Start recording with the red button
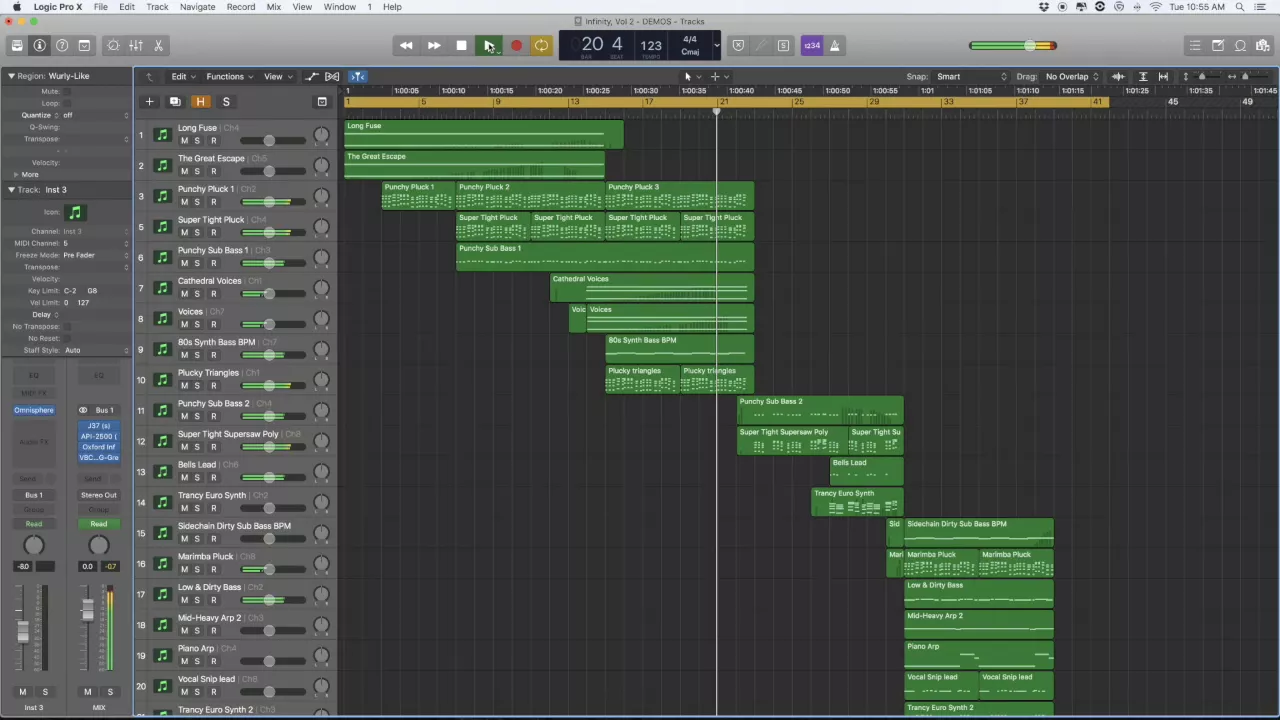The height and width of the screenshot is (720, 1280). 515,45
